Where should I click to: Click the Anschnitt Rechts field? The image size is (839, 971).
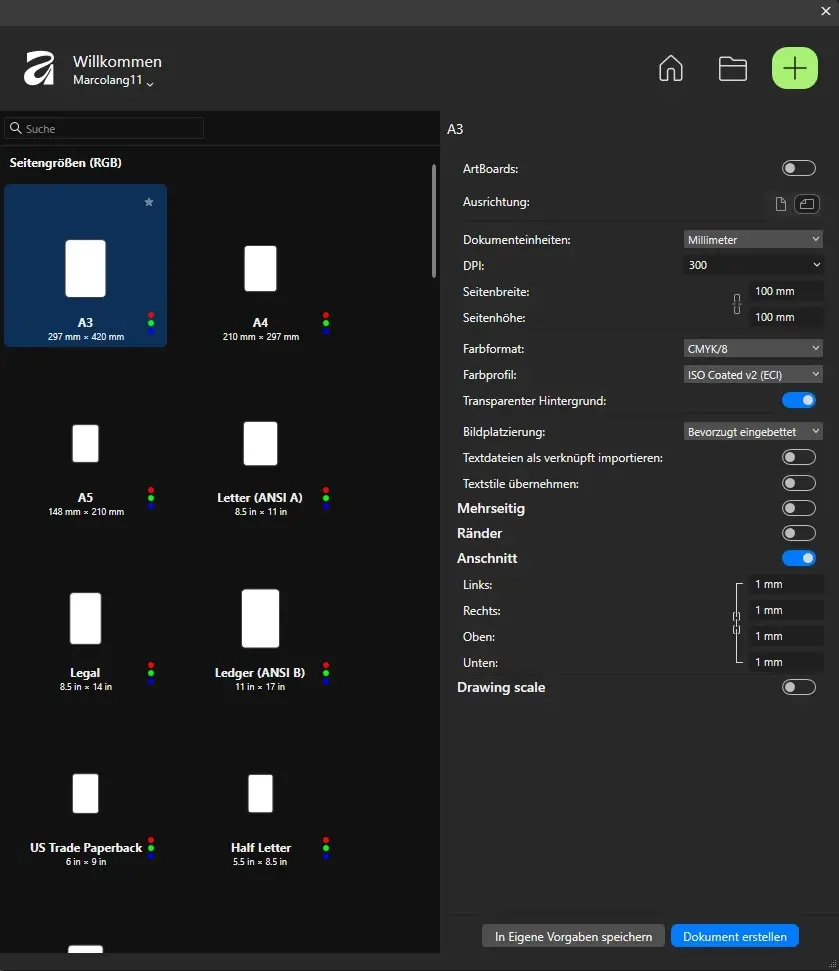tap(786, 610)
